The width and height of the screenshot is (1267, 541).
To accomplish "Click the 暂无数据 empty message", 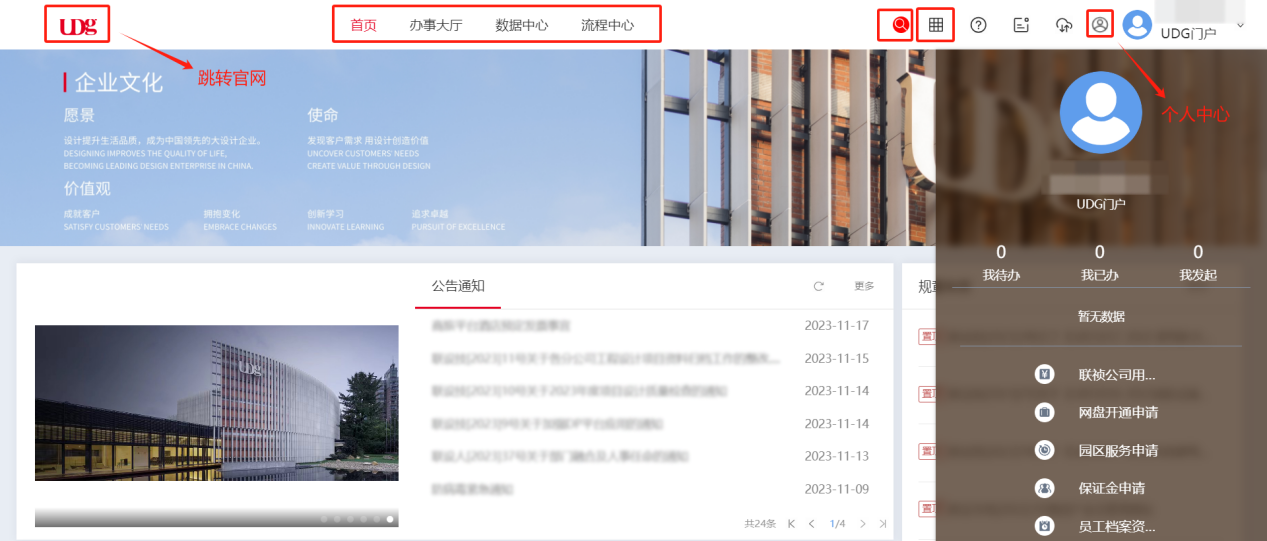I will [1101, 316].
